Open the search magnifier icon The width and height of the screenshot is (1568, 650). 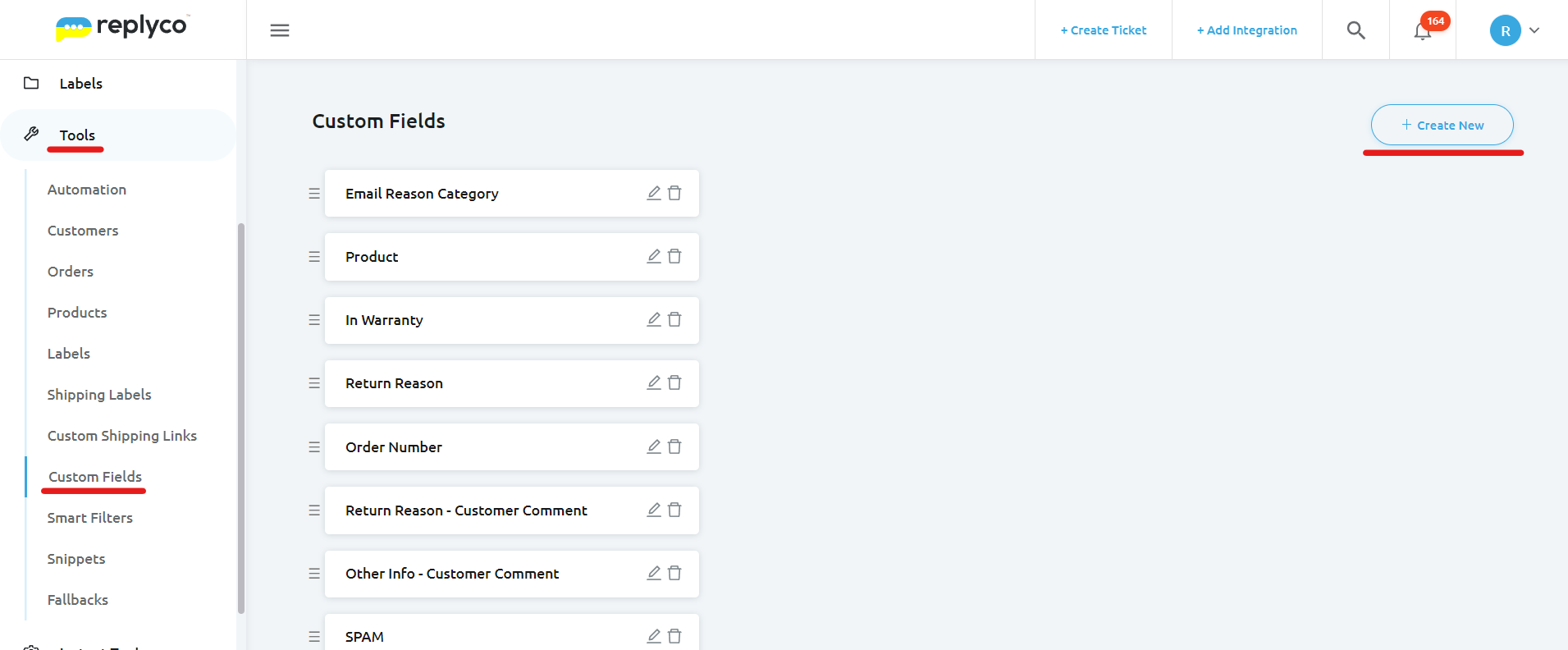[x=1355, y=30]
